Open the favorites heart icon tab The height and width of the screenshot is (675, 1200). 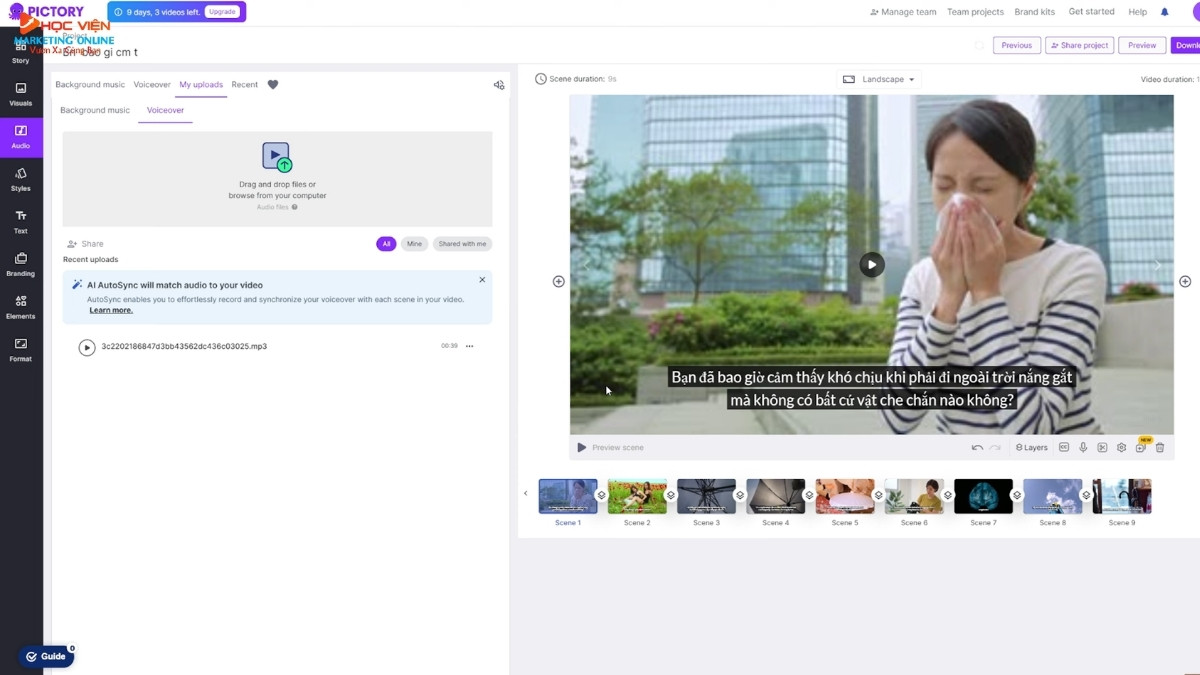coord(273,85)
